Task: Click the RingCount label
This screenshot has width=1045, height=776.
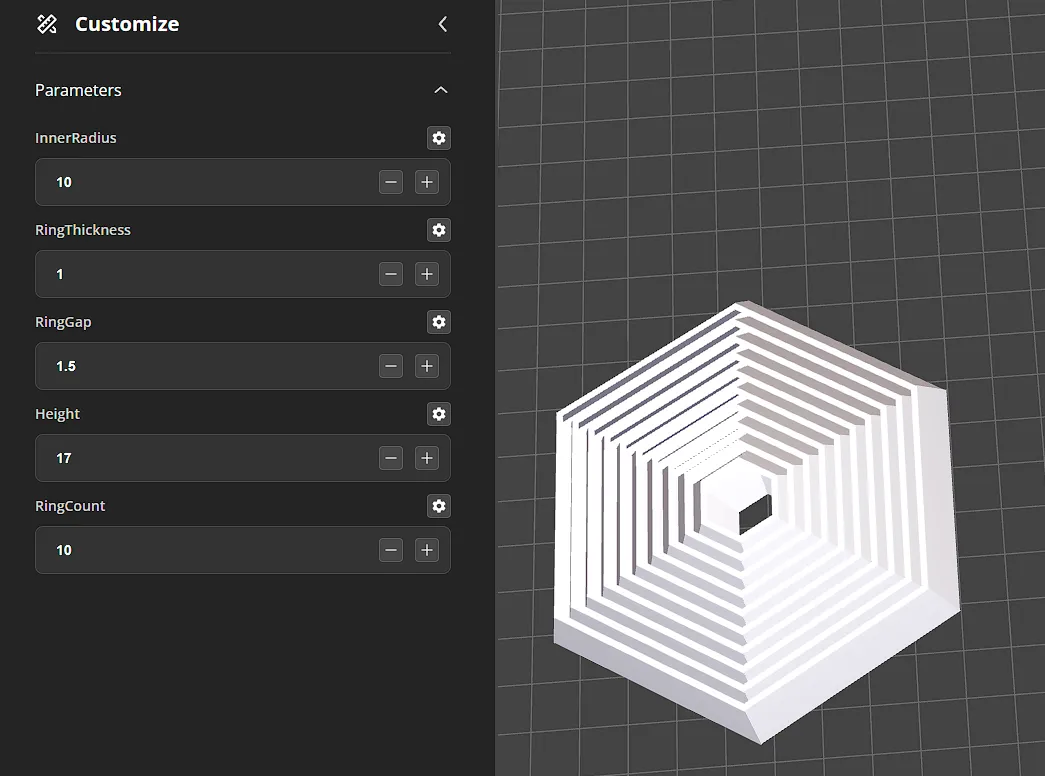Action: click(x=70, y=506)
